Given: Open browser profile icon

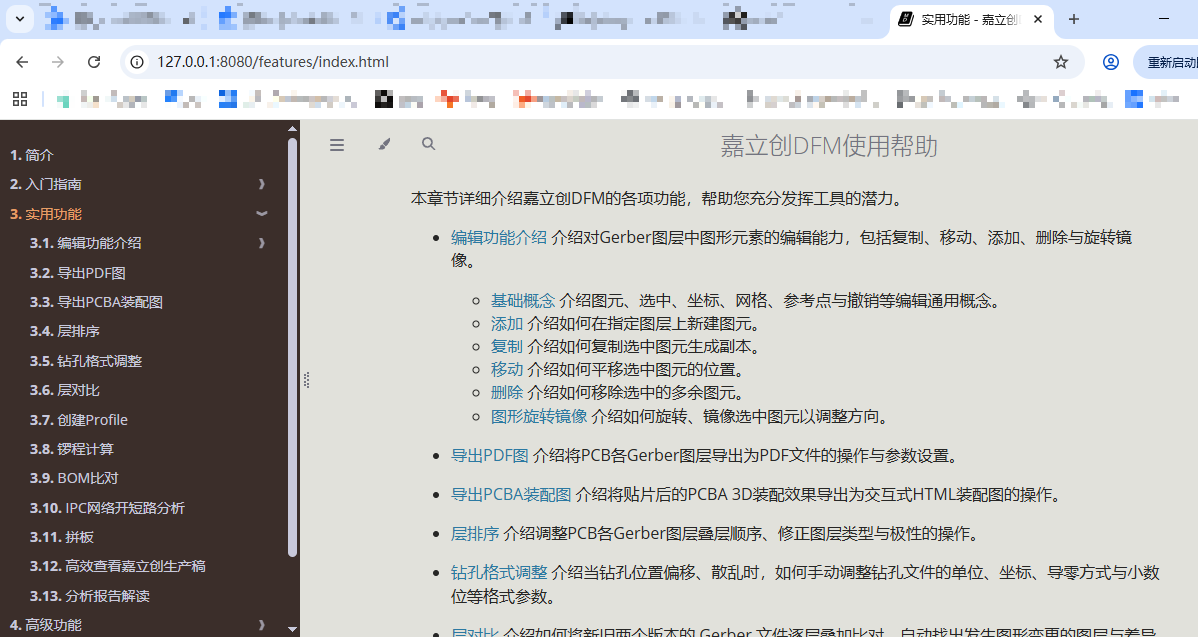Looking at the screenshot, I should 1111,62.
